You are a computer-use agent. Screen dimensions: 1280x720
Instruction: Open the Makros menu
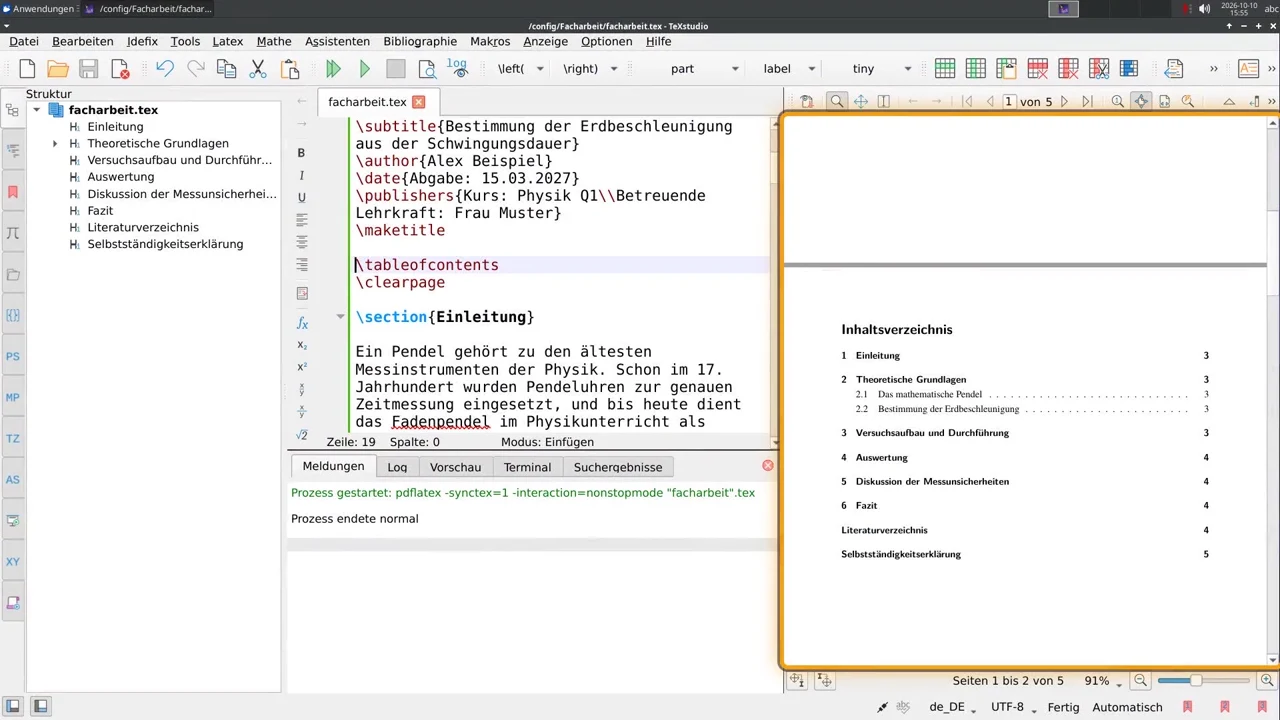(490, 41)
